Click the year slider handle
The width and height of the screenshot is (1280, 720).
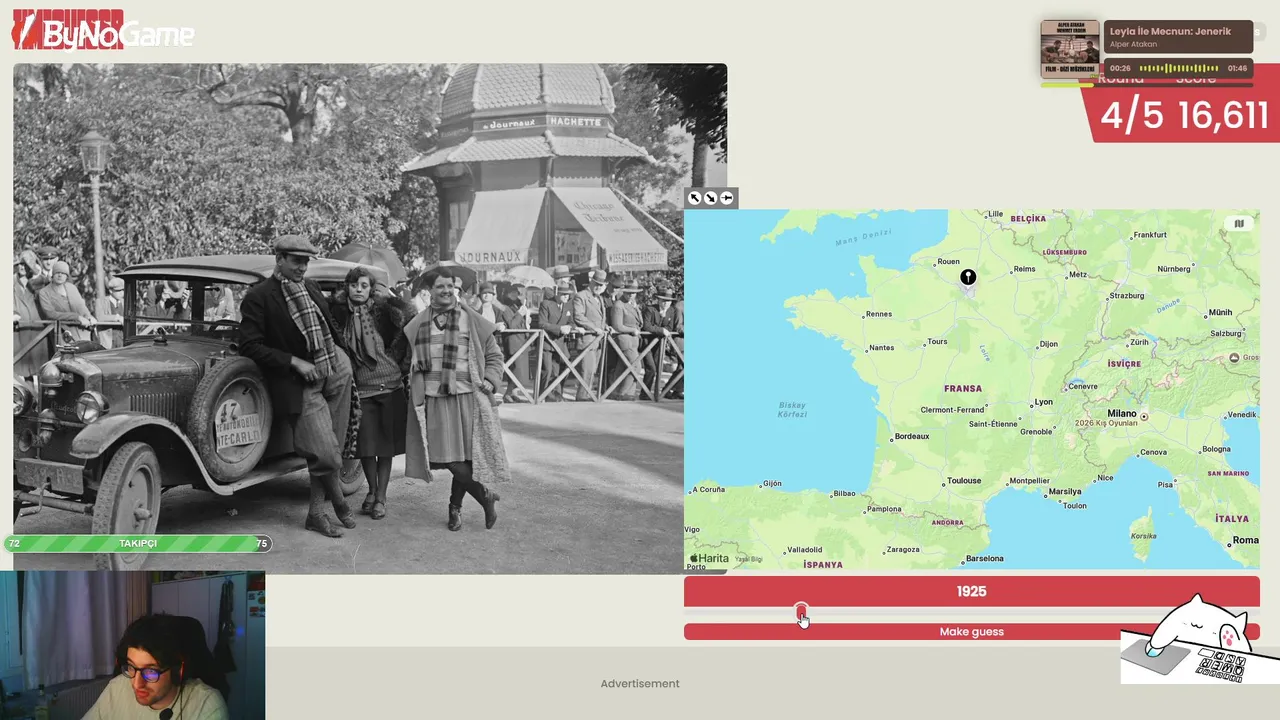pos(801,611)
